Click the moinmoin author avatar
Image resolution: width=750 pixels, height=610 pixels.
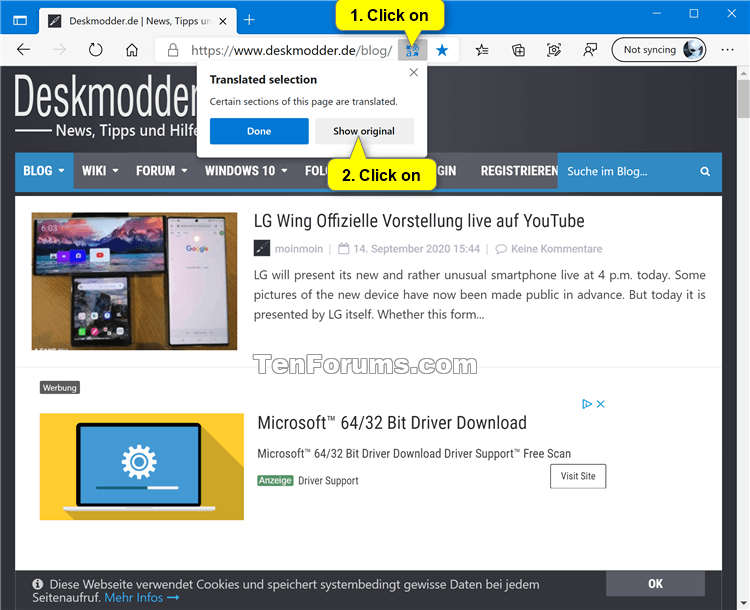262,248
